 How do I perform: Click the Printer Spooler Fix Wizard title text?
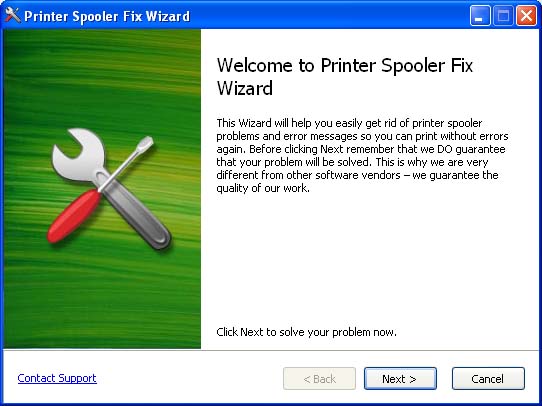pos(107,16)
